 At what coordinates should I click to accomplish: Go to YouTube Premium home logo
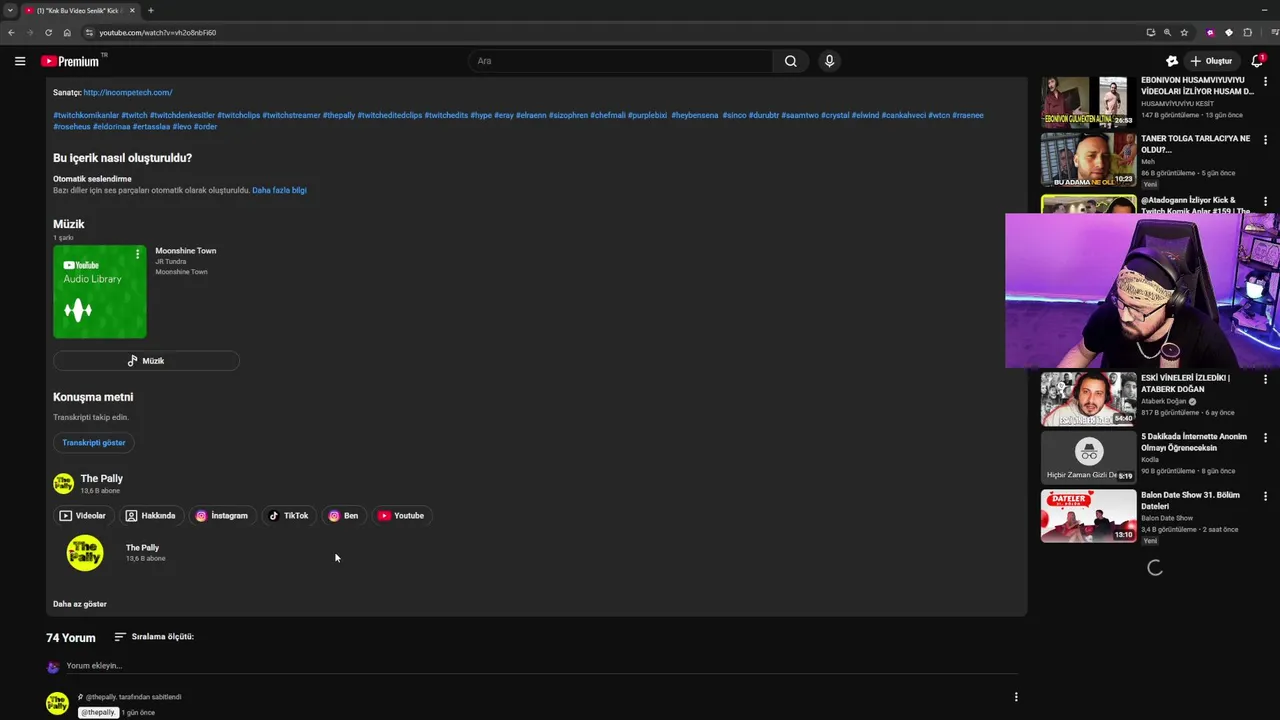tap(70, 61)
